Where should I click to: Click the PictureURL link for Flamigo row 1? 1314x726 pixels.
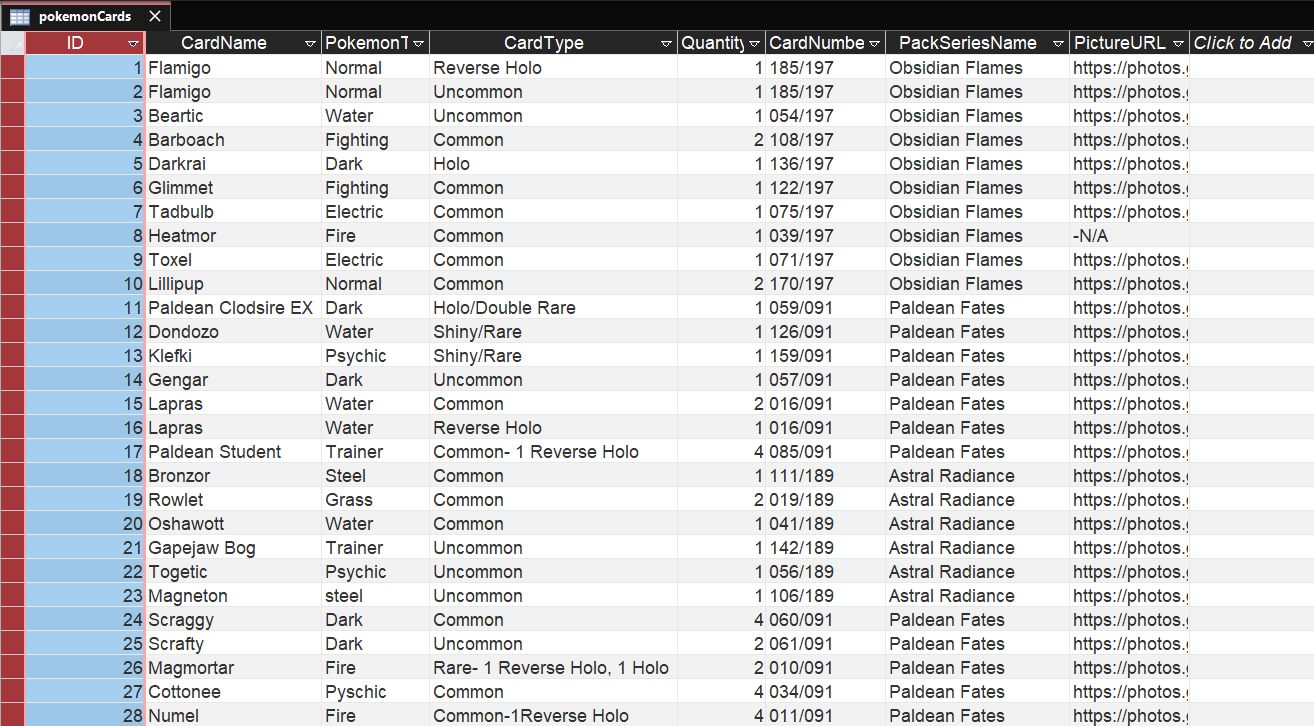(1128, 68)
